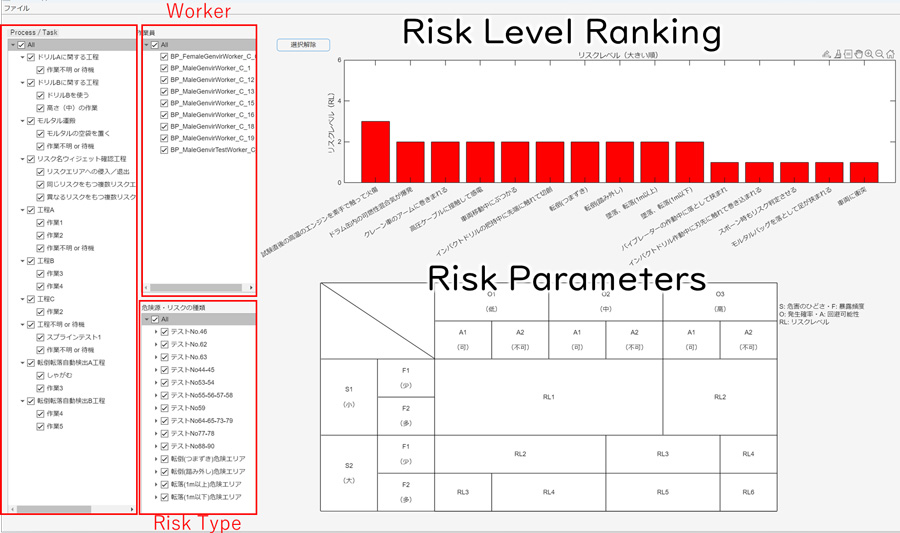Click the tallest red bar at risk level 3
The width and height of the screenshot is (900, 533).
[x=375, y=152]
